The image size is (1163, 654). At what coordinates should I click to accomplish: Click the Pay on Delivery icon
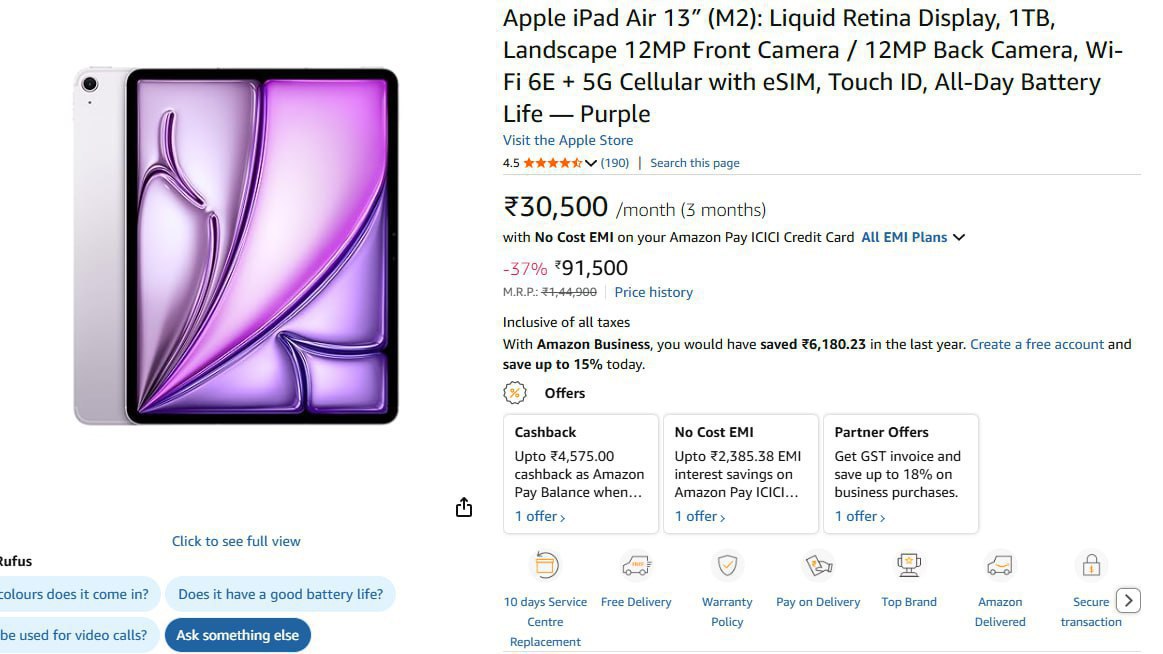(x=818, y=566)
